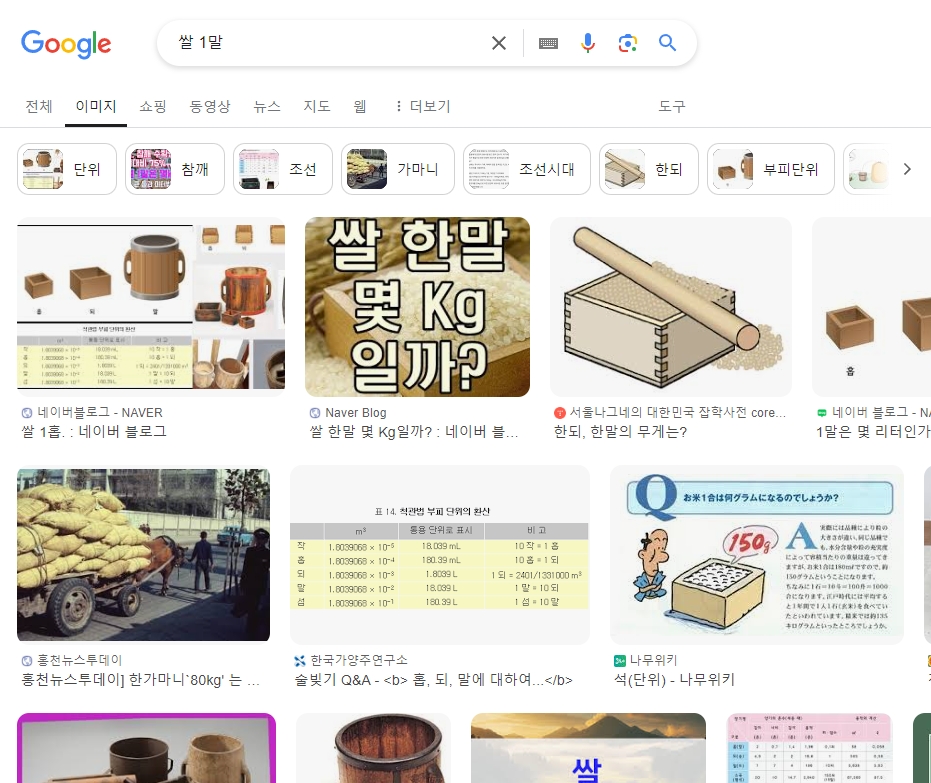Open Google Lens image search icon

(x=628, y=43)
